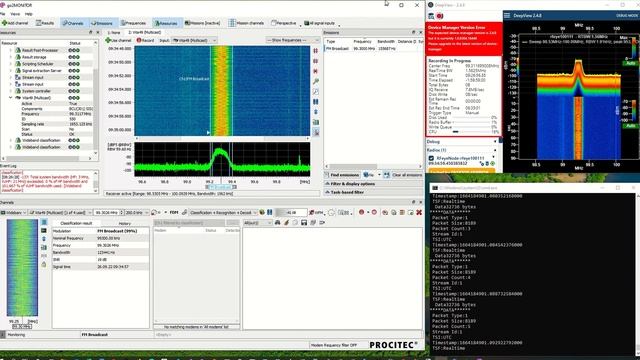The width and height of the screenshot is (640, 360).
Task: Open channel bandwidth 200.0 kHz dropdown
Action: coord(137,213)
